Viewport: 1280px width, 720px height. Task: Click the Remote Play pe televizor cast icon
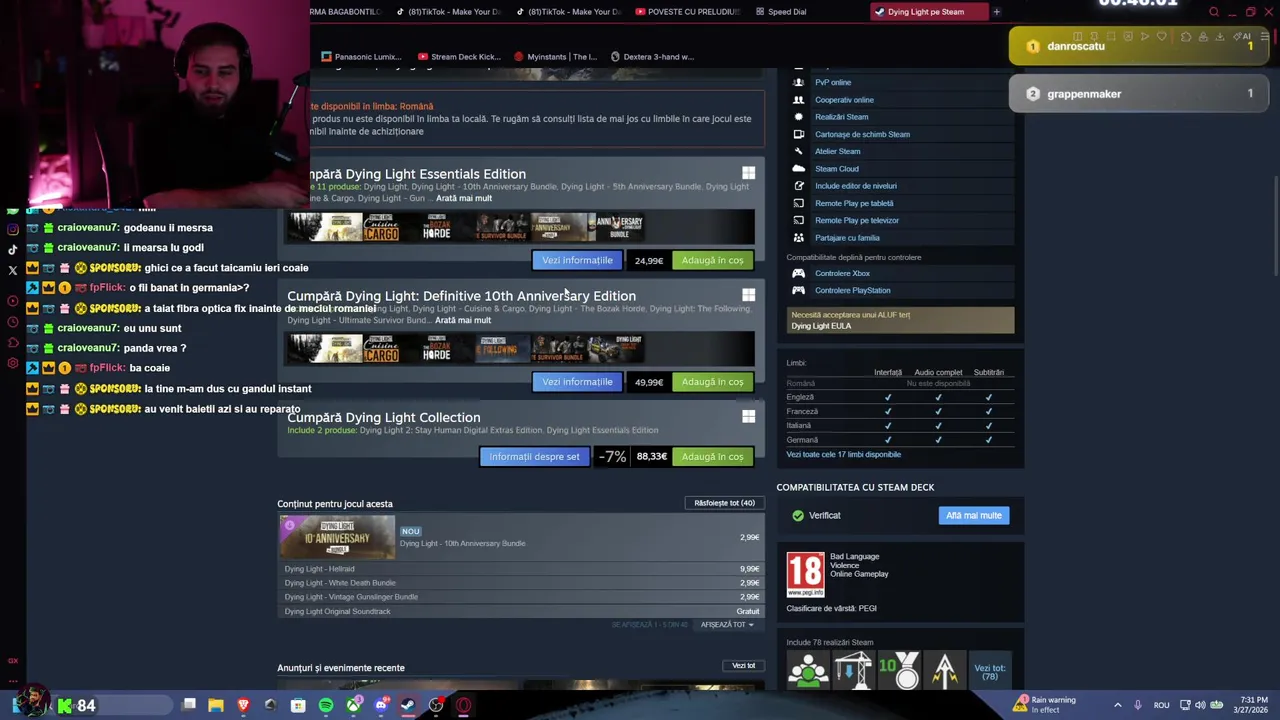pos(798,220)
